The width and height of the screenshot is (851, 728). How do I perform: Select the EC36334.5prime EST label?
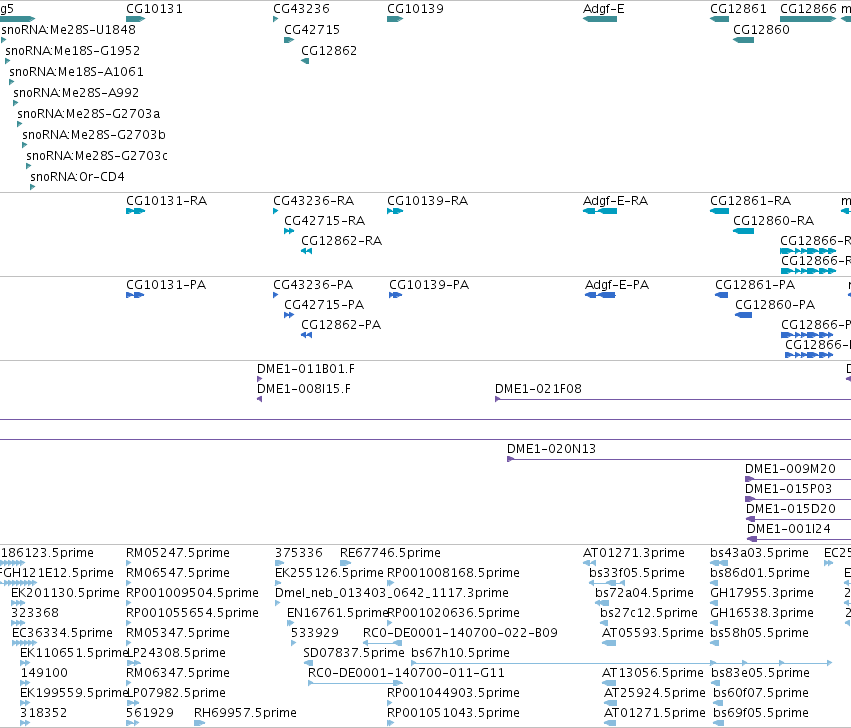pos(62,634)
